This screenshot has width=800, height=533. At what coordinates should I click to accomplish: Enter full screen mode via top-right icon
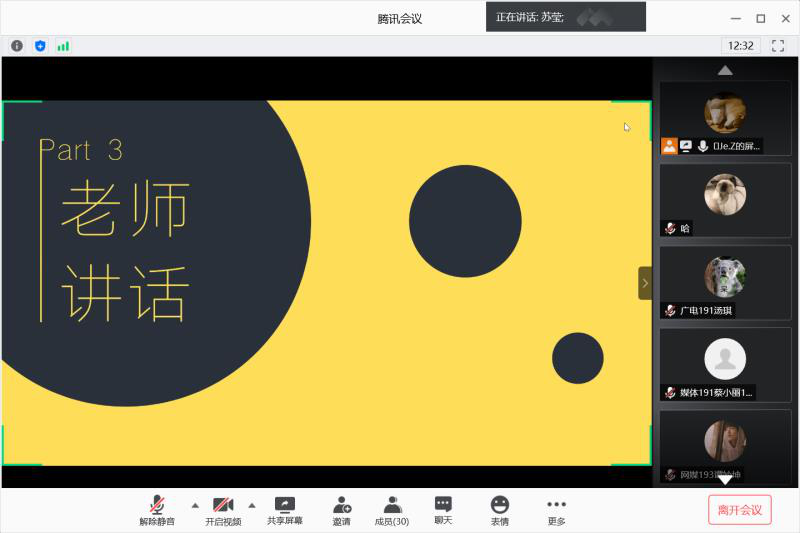(778, 45)
